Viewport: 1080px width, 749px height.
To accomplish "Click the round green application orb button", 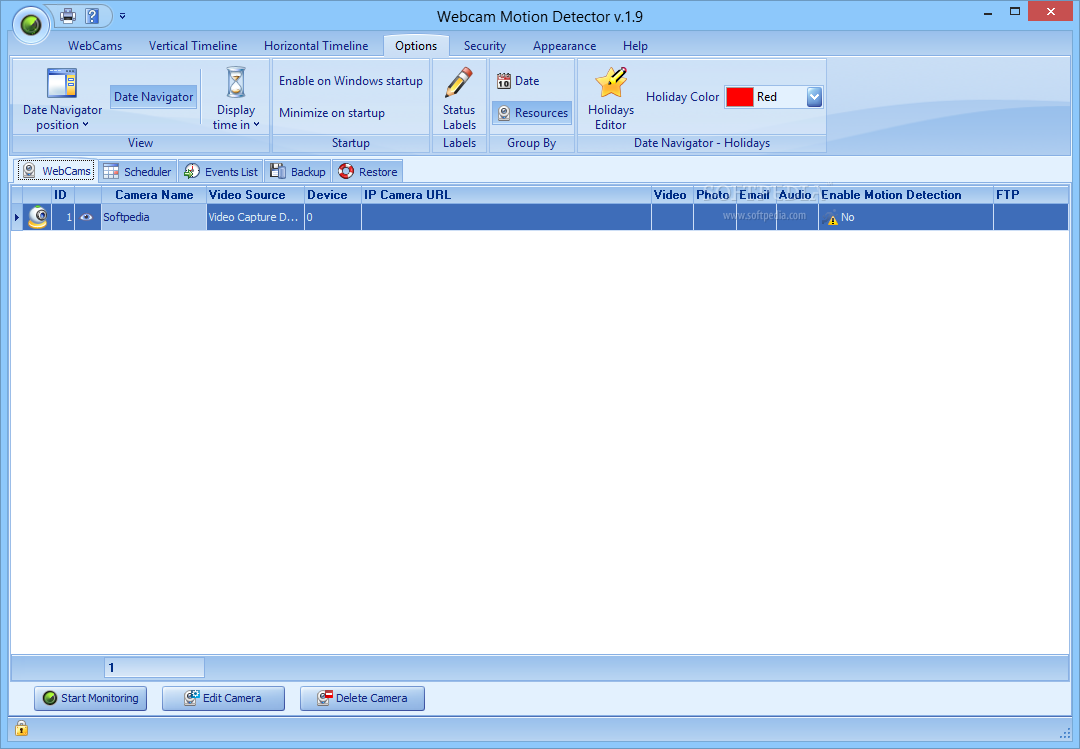I will (x=31, y=25).
